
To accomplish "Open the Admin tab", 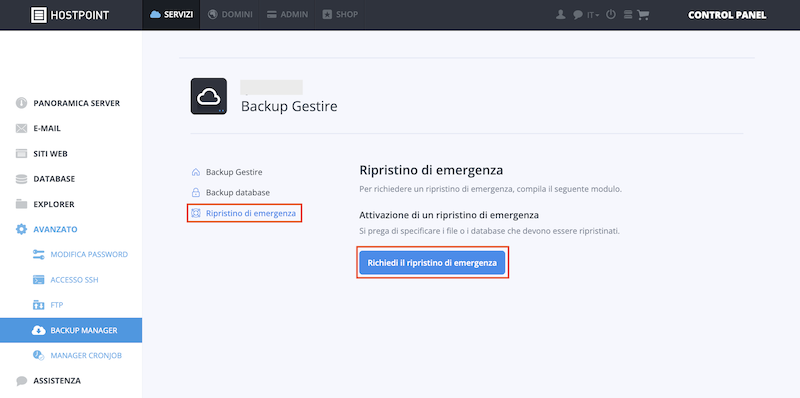I will coord(288,15).
